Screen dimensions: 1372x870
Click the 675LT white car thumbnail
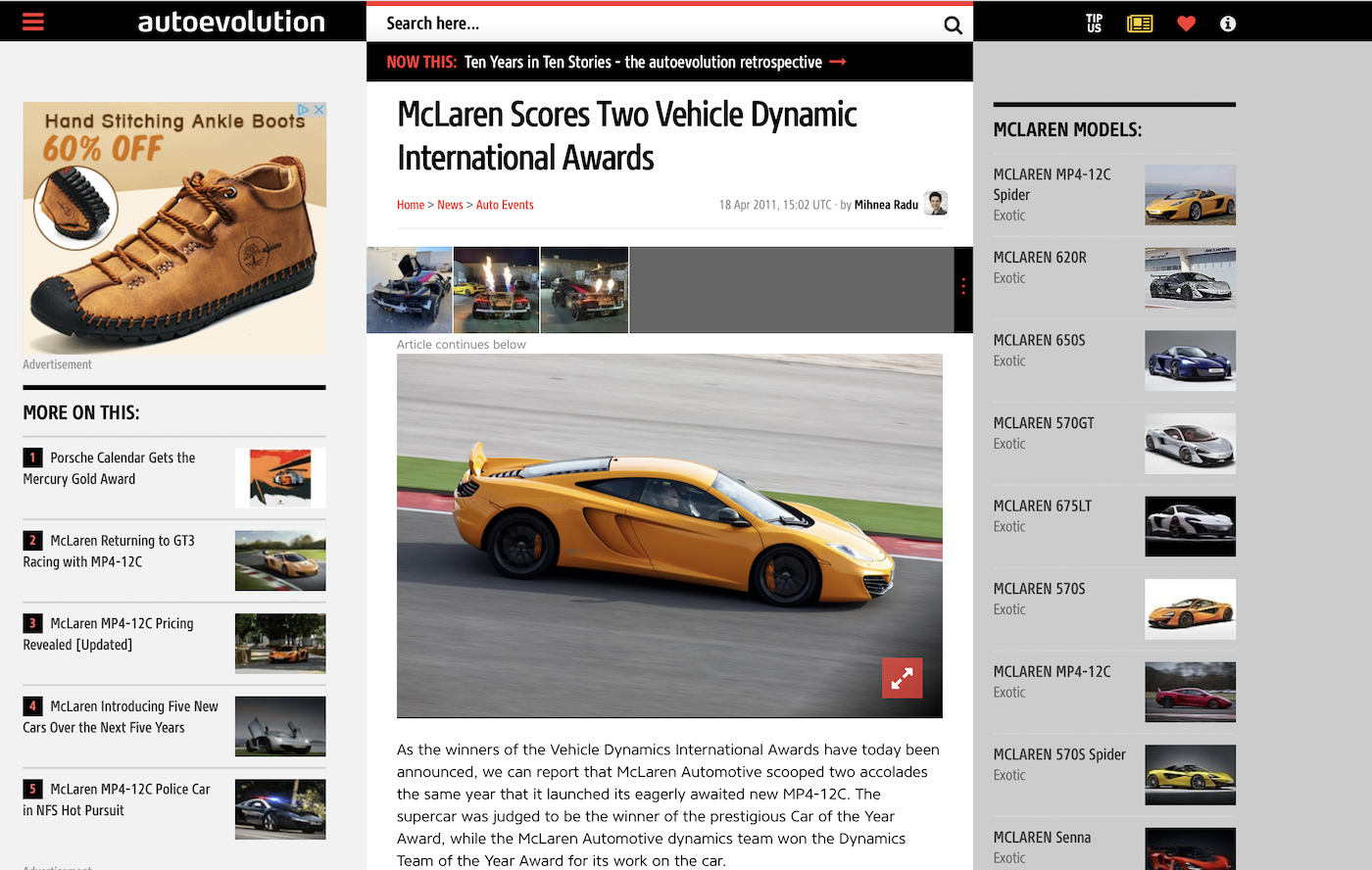[1190, 526]
